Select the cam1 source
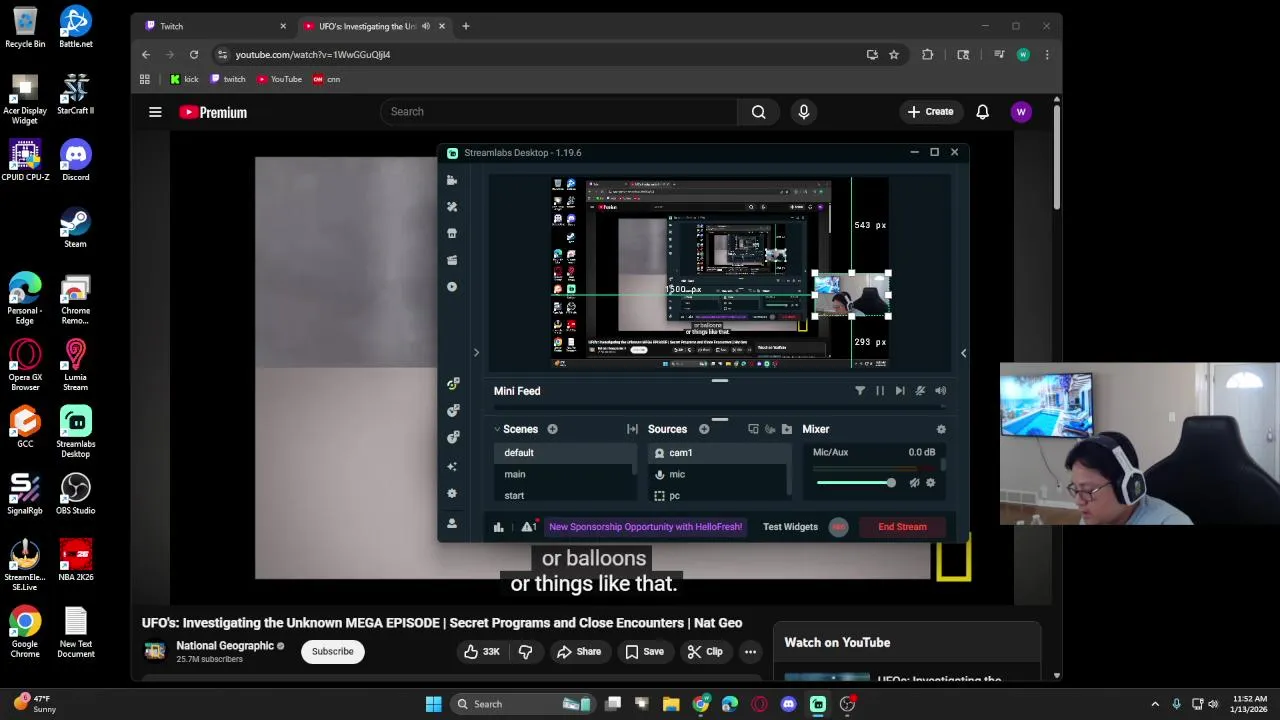Image resolution: width=1280 pixels, height=720 pixels. coord(720,453)
